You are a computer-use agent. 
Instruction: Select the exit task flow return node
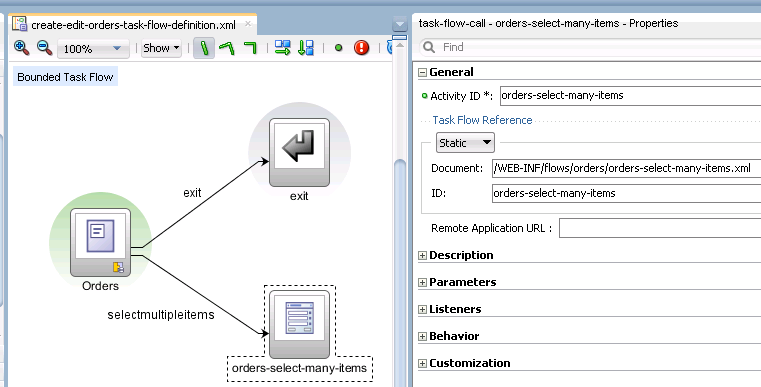coord(299,152)
